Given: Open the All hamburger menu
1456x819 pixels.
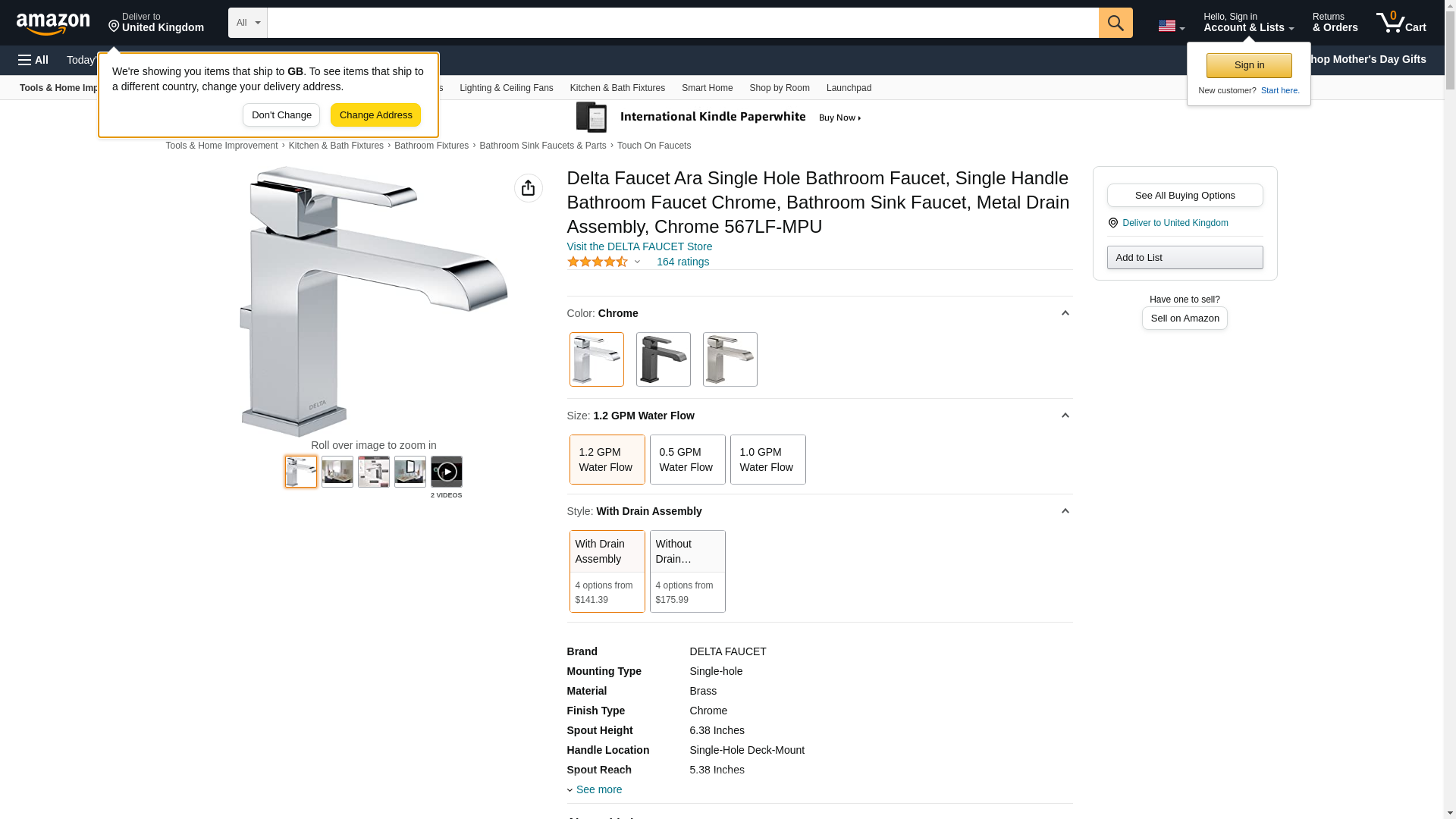Looking at the screenshot, I should [33, 60].
